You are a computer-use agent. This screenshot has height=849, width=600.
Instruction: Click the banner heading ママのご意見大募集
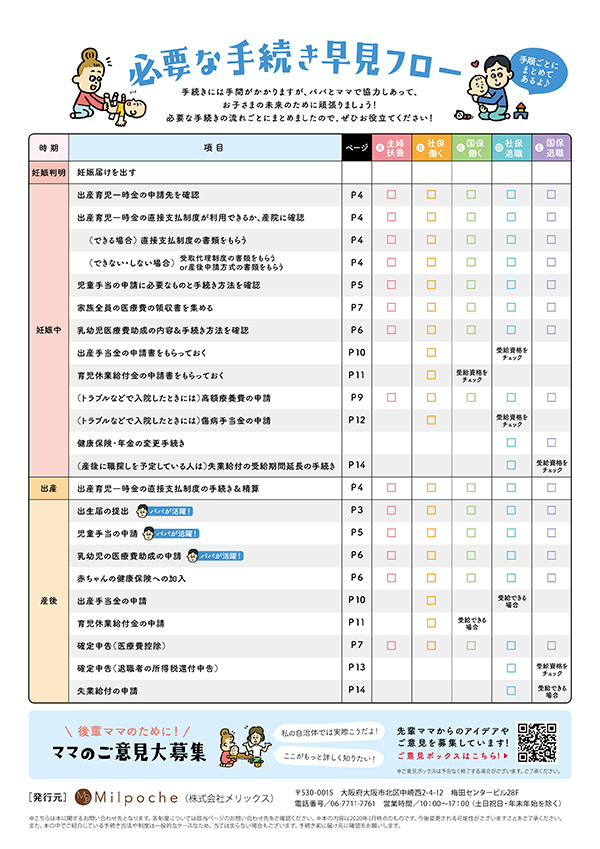pyautogui.click(x=129, y=752)
